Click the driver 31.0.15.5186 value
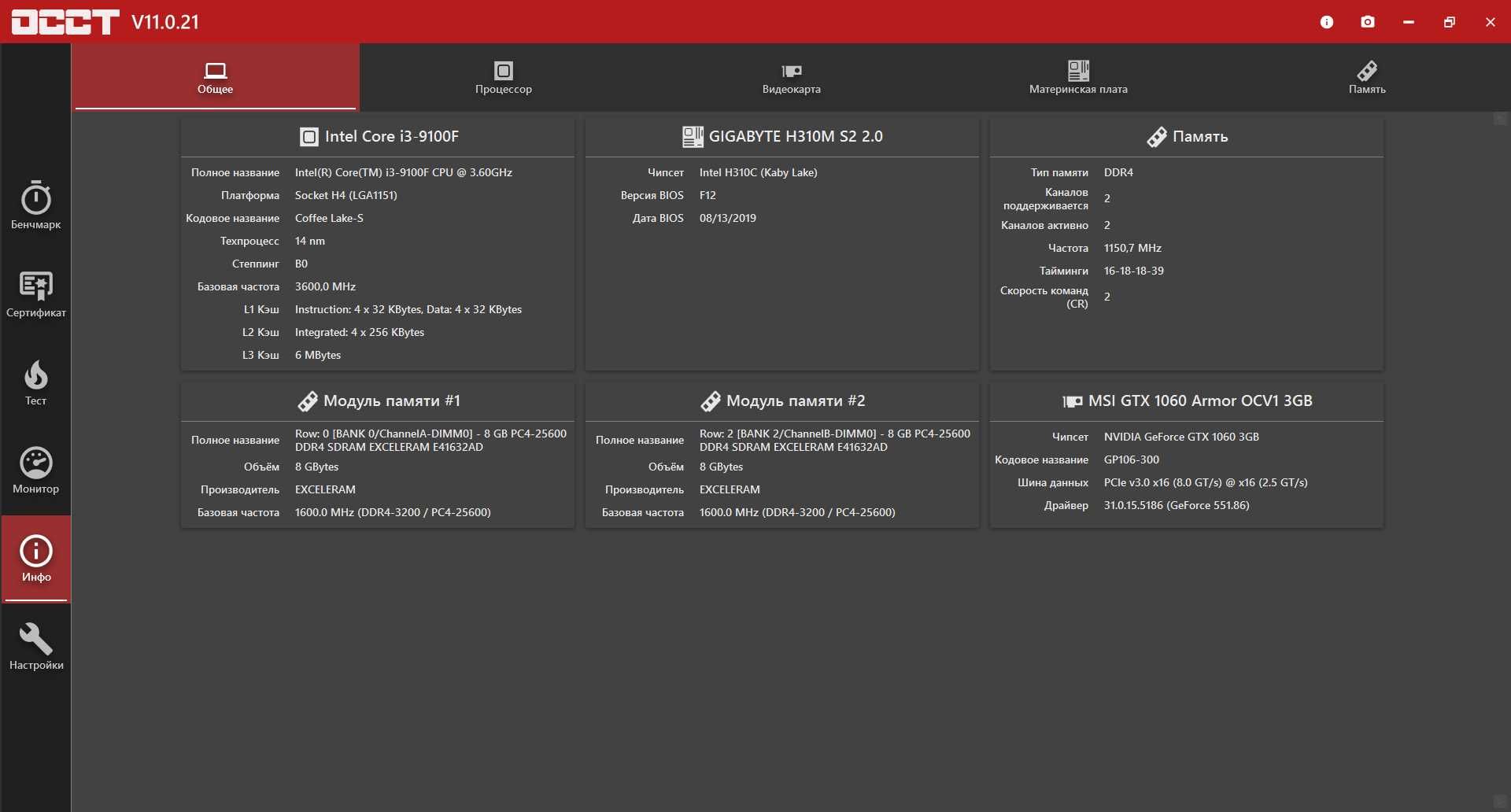The image size is (1511, 812). pos(1177,505)
